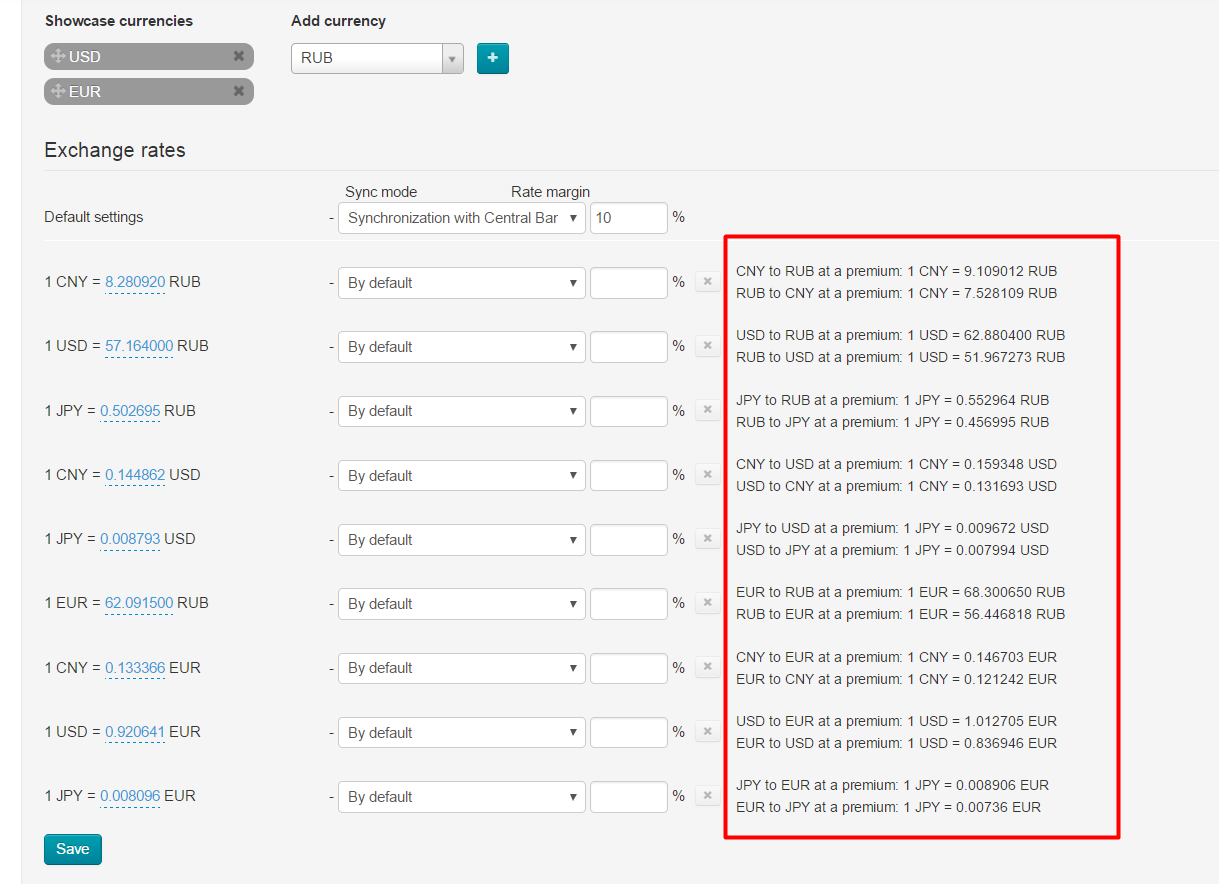This screenshot has height=884, width=1219.
Task: Edit the 62.091500 EUR to RUB rate
Action: tap(139, 604)
